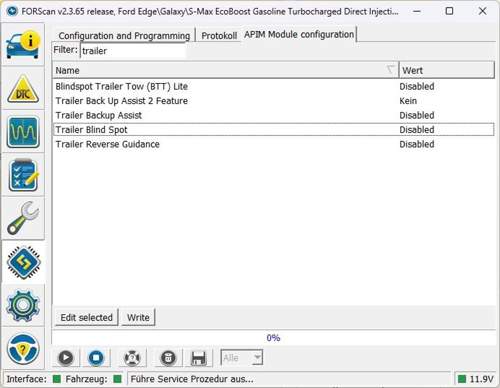Click the green voltage indicator square
The image size is (500, 388).
click(x=462, y=379)
